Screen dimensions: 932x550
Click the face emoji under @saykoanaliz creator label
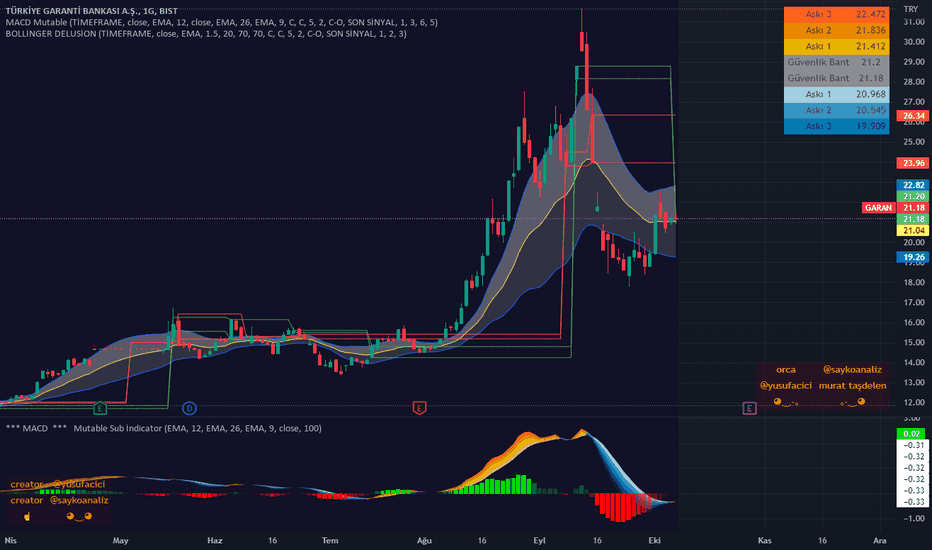pos(79,516)
